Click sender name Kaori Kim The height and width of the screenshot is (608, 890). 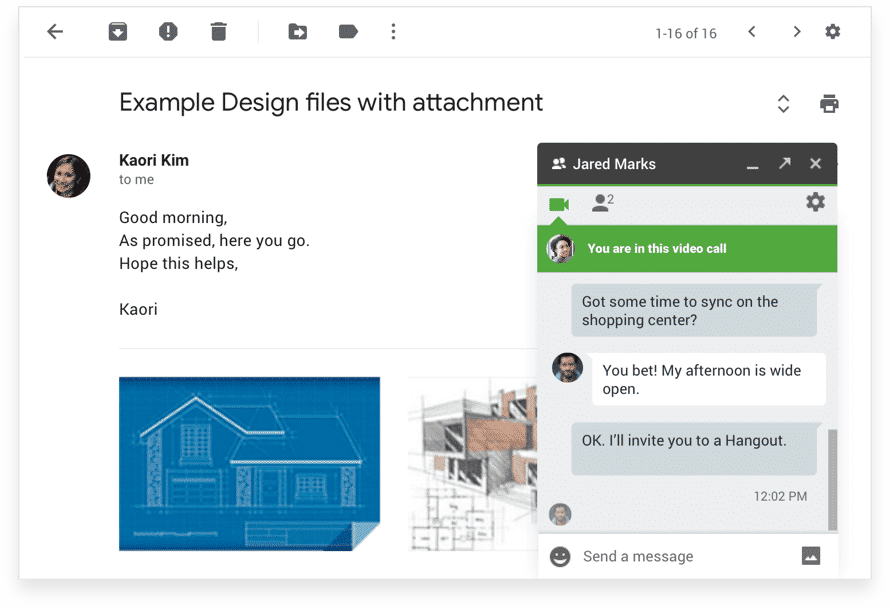(x=154, y=161)
